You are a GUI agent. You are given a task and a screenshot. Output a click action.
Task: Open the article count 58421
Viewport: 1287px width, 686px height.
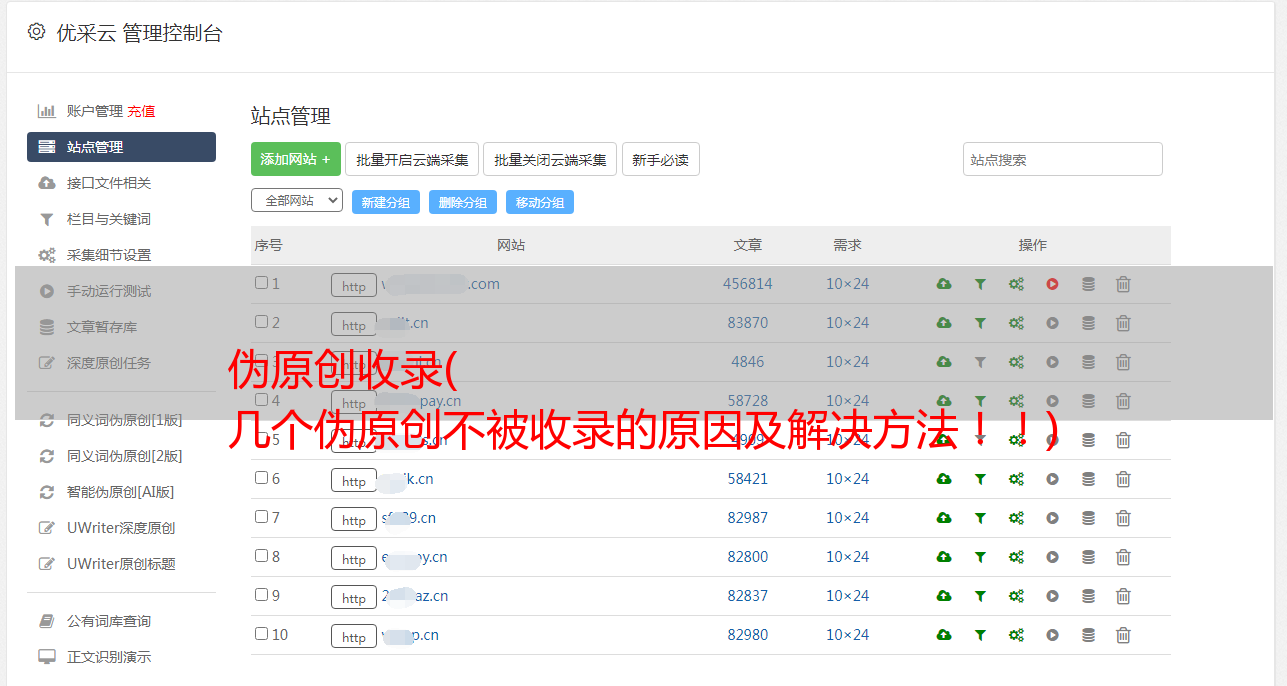click(x=748, y=479)
